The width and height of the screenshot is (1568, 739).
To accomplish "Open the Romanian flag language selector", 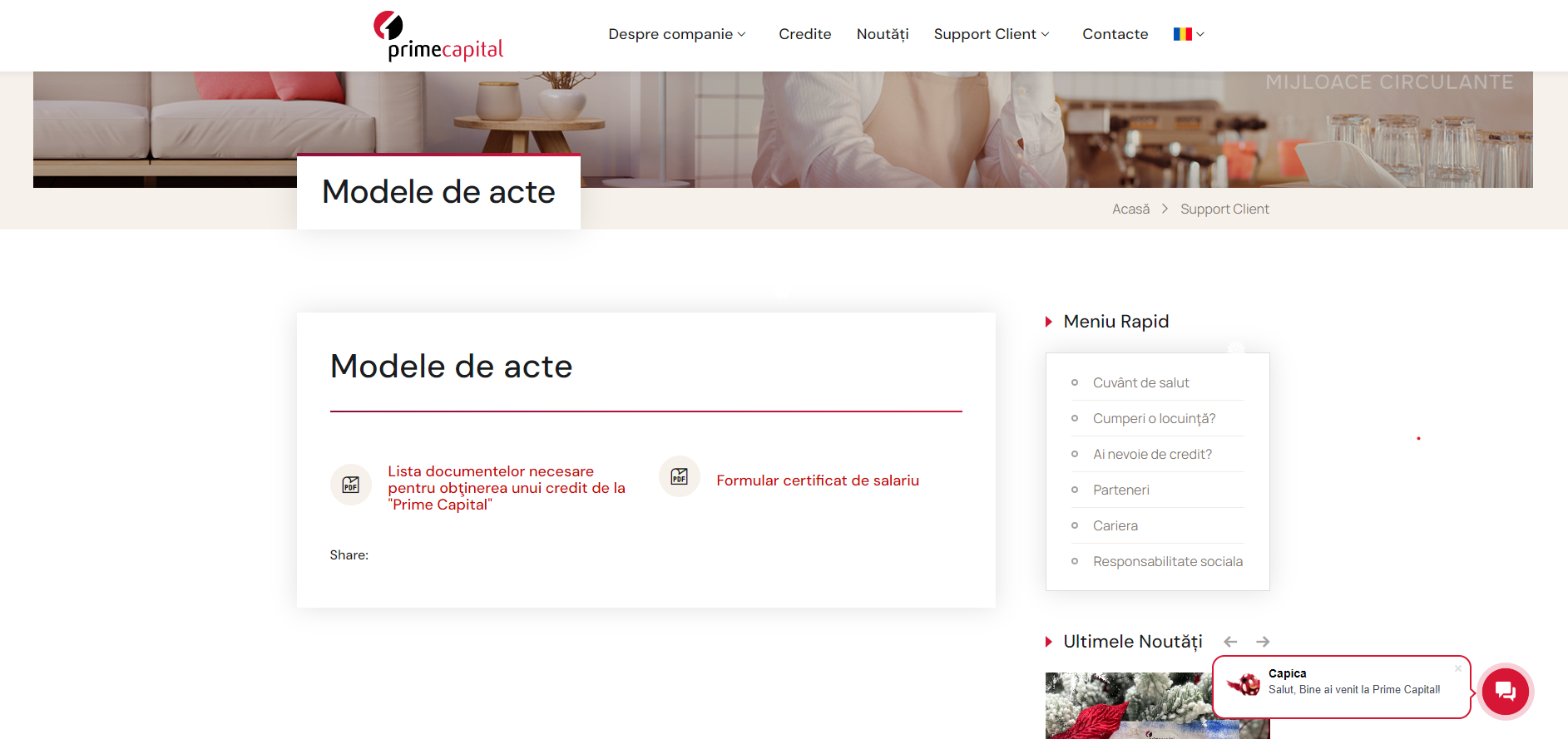I will (1189, 34).
